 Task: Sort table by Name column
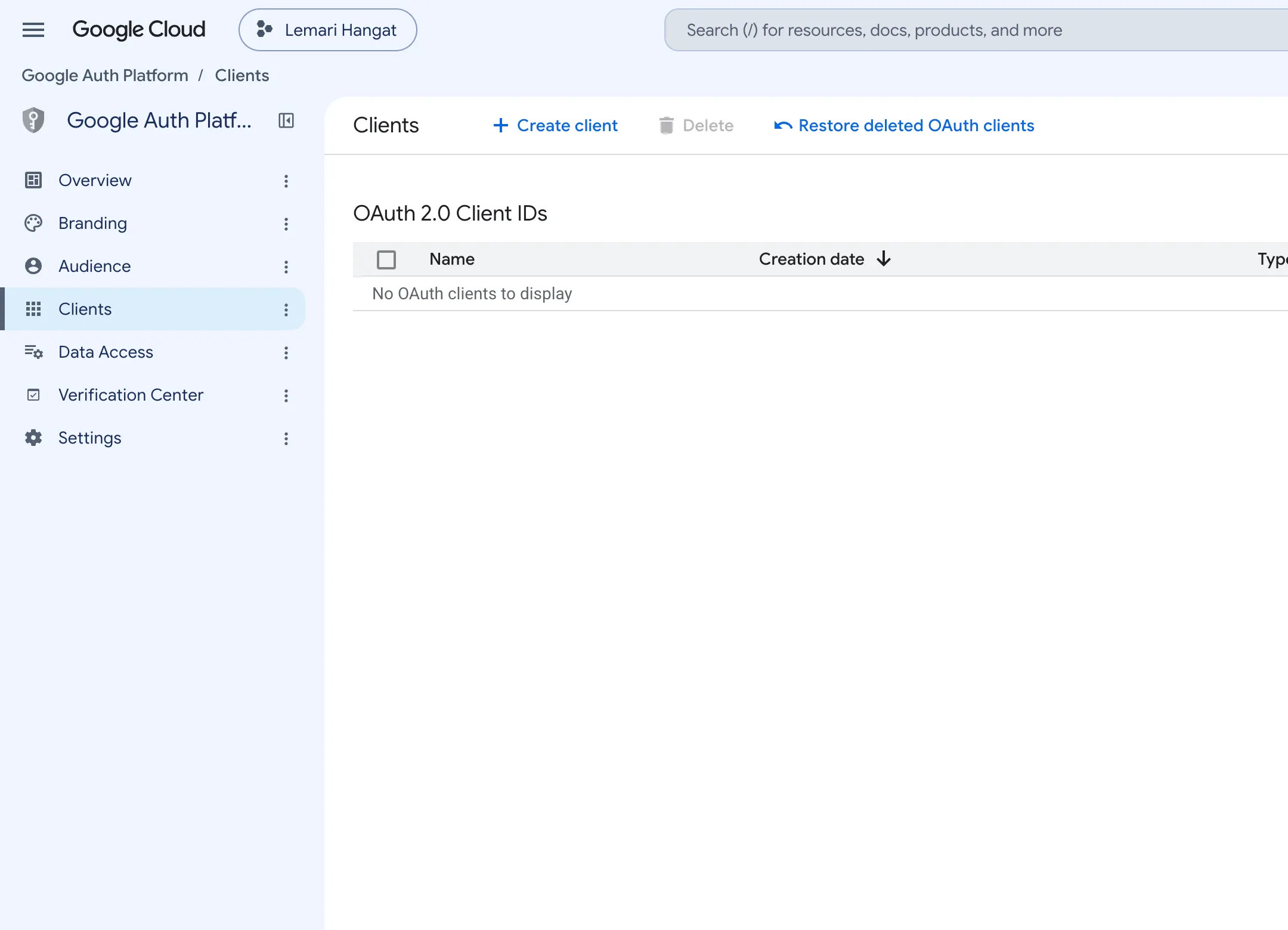452,259
